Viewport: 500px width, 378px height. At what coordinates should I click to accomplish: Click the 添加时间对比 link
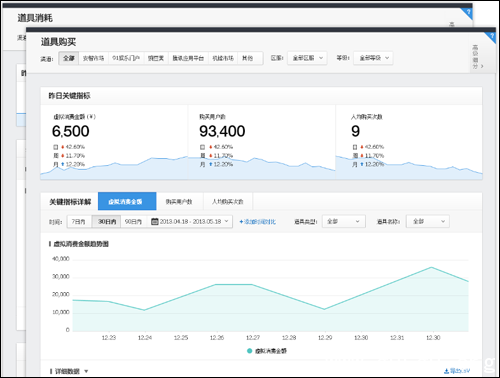tap(257, 222)
